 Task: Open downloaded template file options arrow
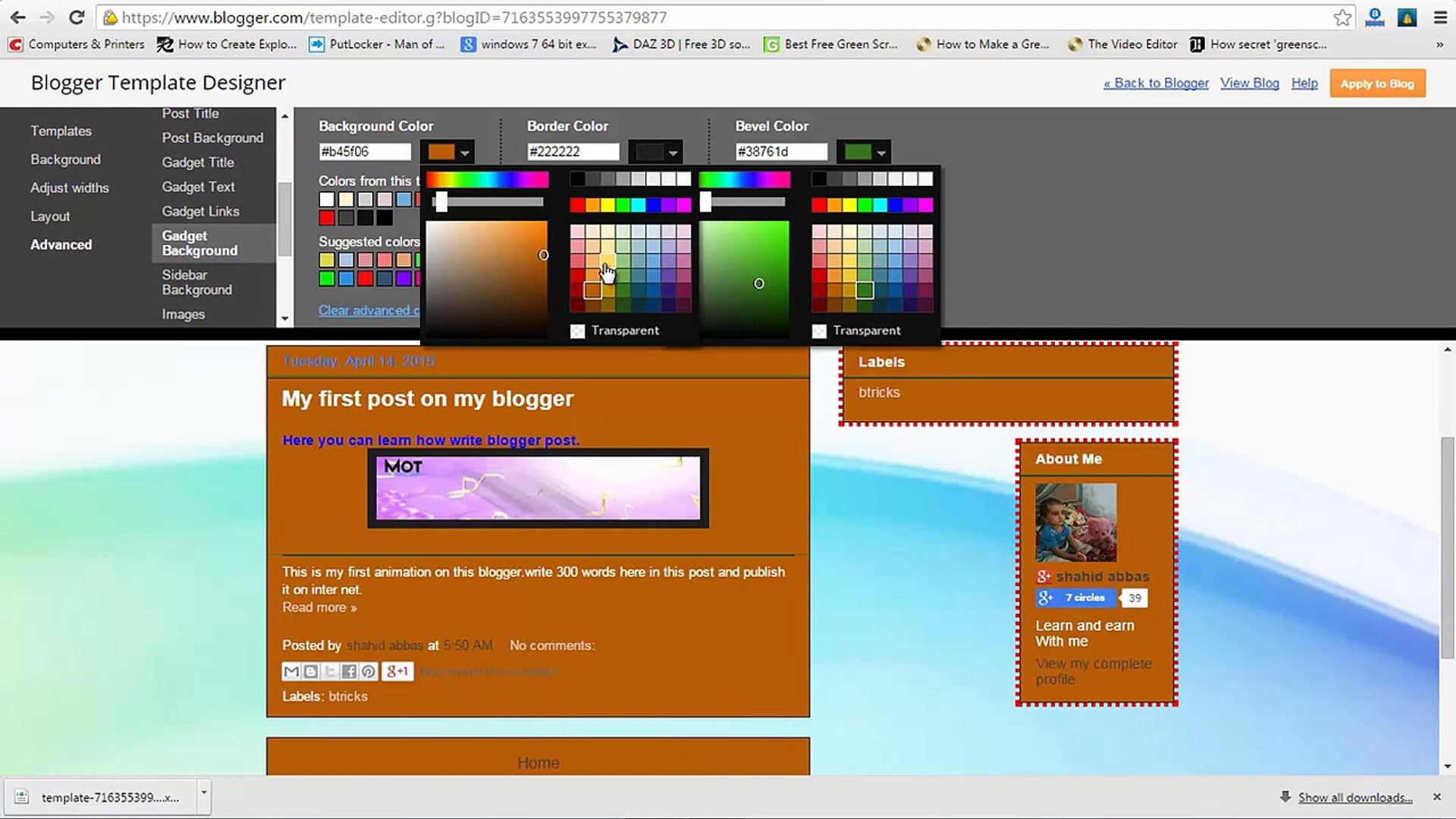pyautogui.click(x=203, y=792)
